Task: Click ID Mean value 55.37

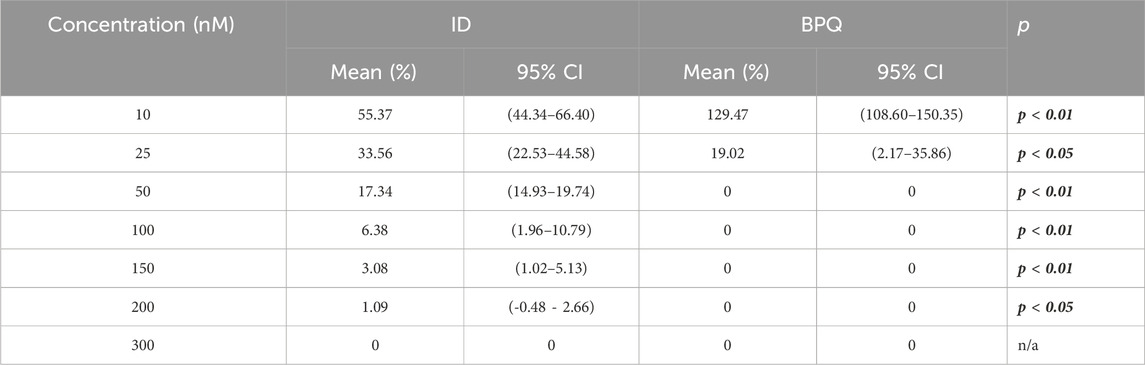Action: point(375,115)
